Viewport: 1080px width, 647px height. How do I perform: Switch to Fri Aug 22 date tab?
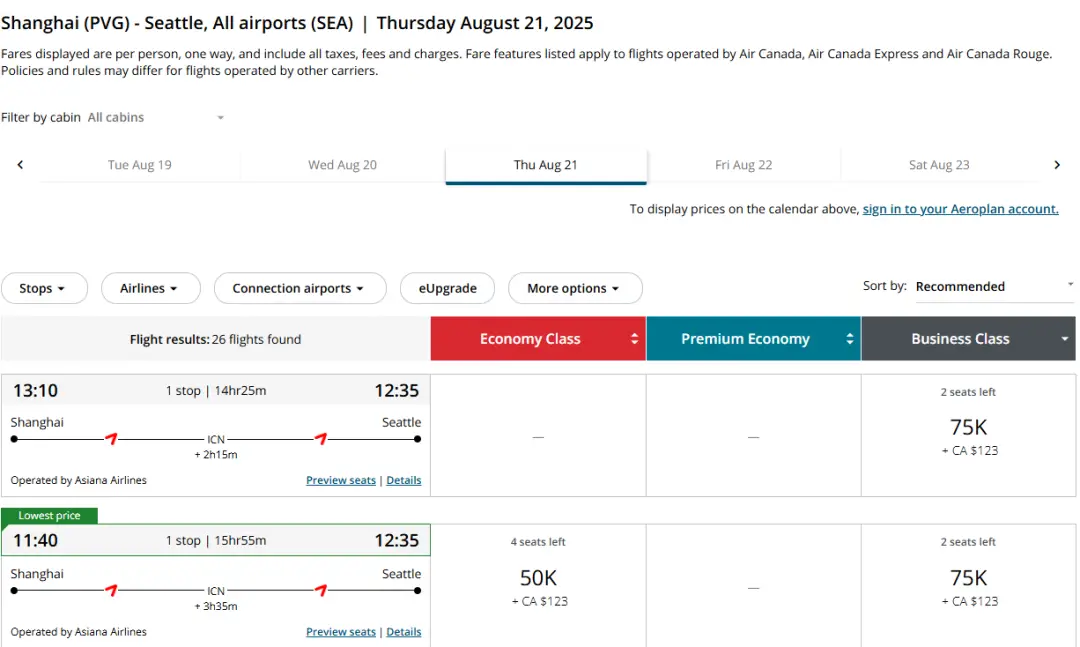[744, 165]
